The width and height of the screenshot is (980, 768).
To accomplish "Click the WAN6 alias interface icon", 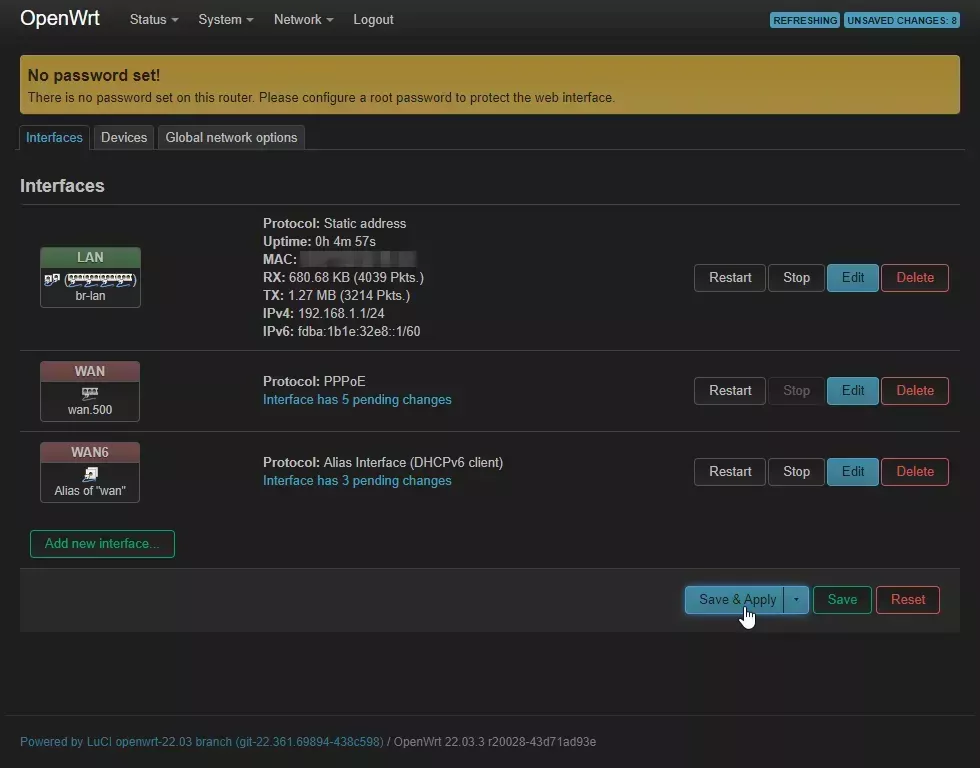I will 90,474.
